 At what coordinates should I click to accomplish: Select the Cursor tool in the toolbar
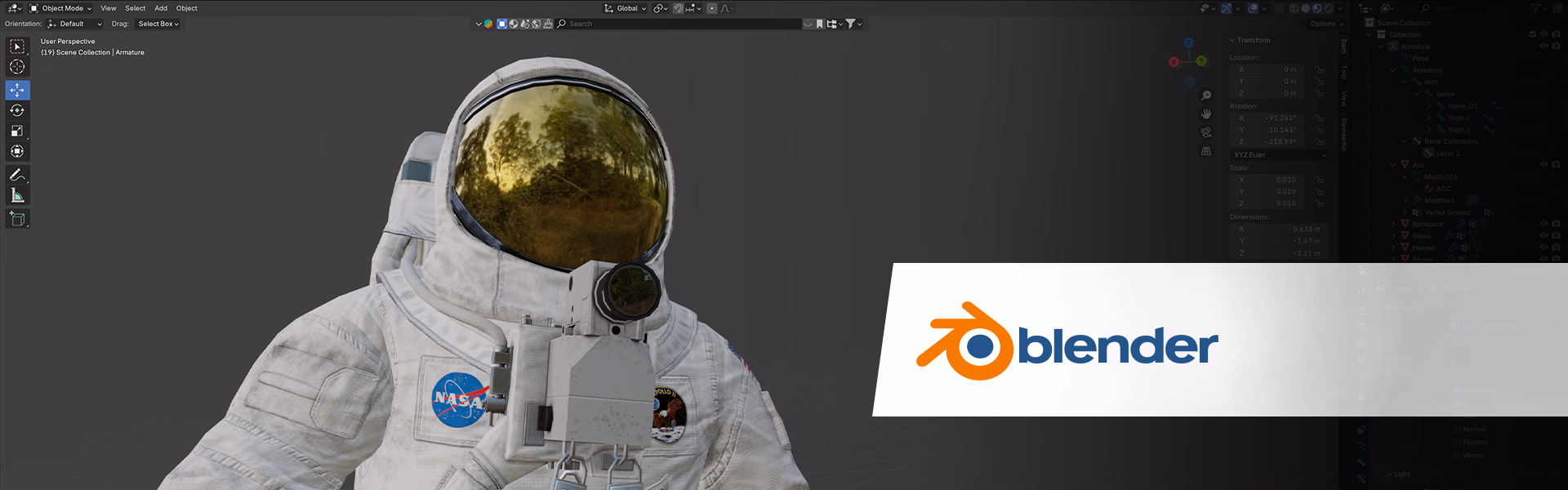pos(17,67)
